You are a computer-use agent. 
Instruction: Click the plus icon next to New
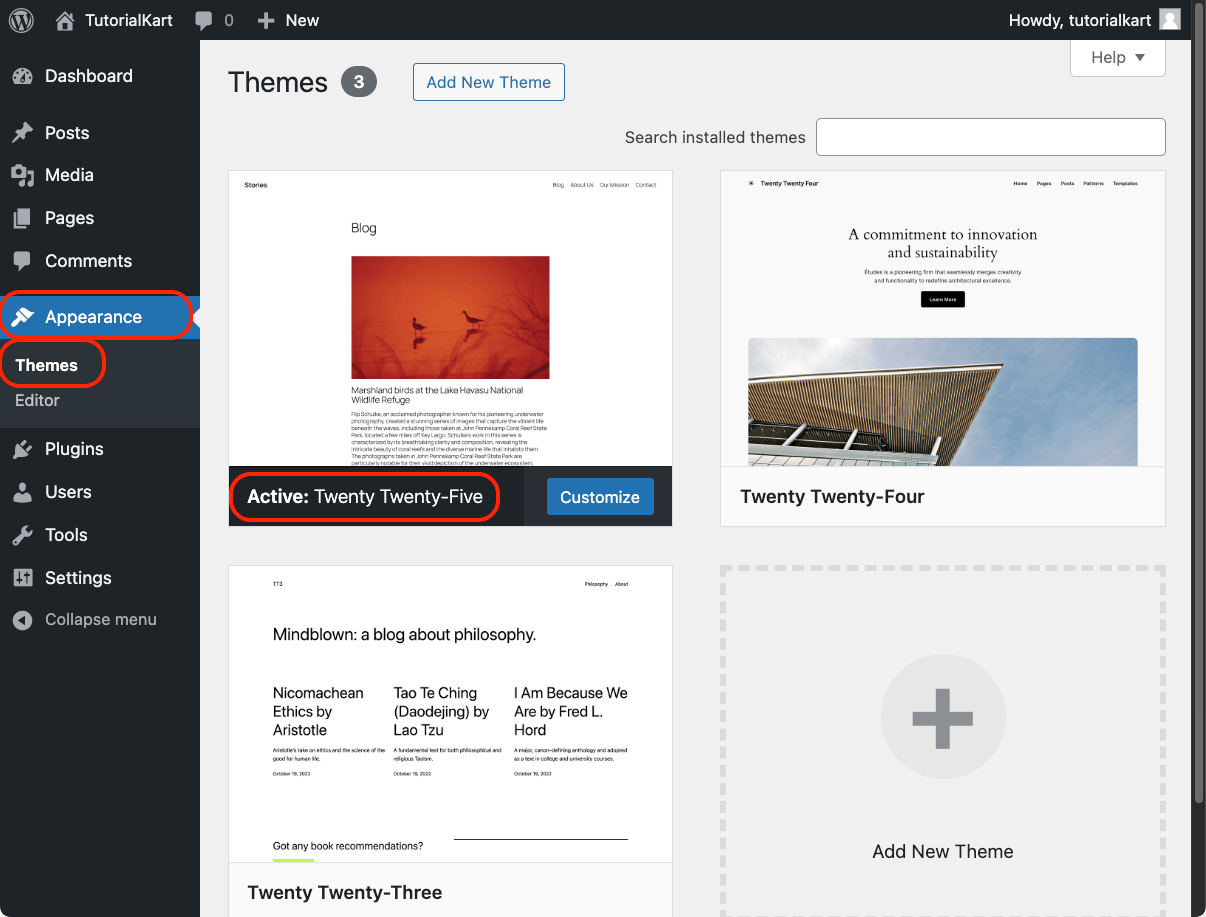point(266,20)
